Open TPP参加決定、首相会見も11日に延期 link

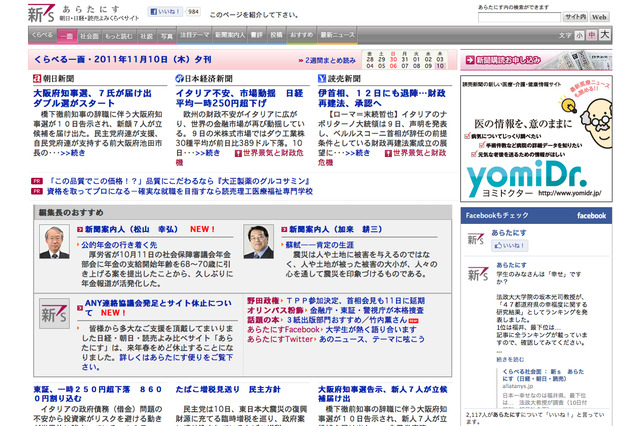356,301
